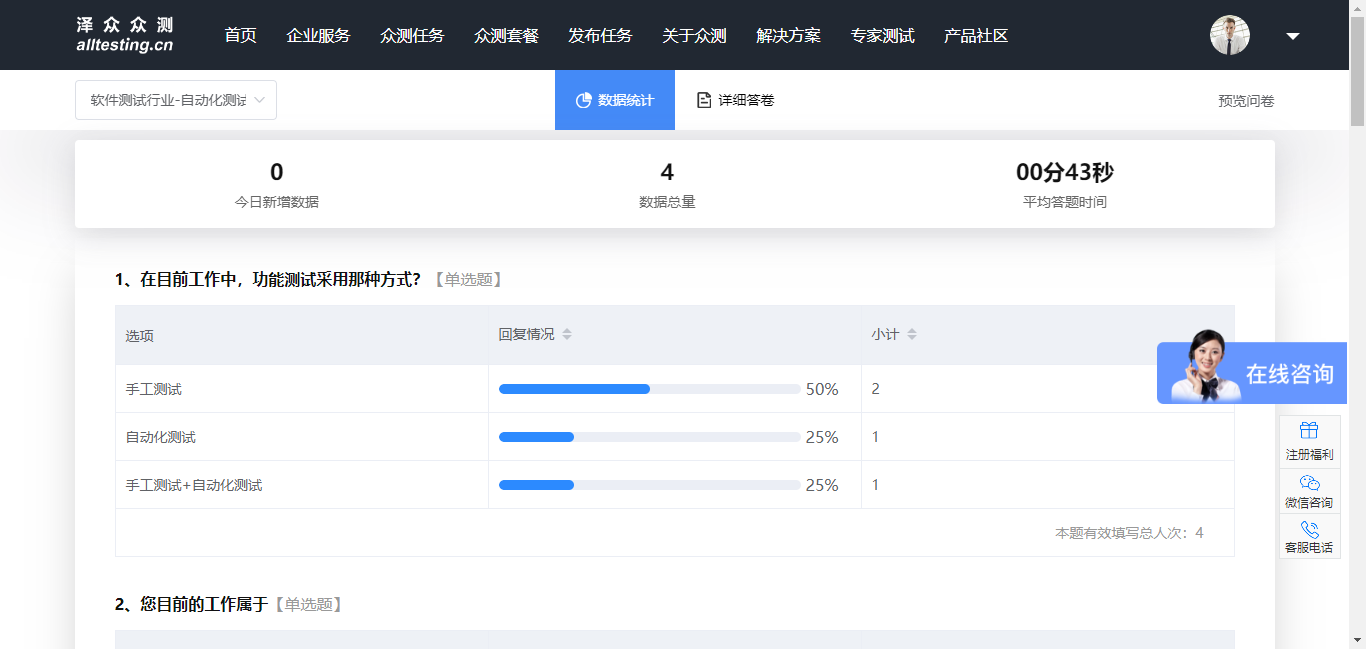Click the subtotal 2 in 手工测试 row
The height and width of the screenshot is (649, 1366).
[876, 389]
